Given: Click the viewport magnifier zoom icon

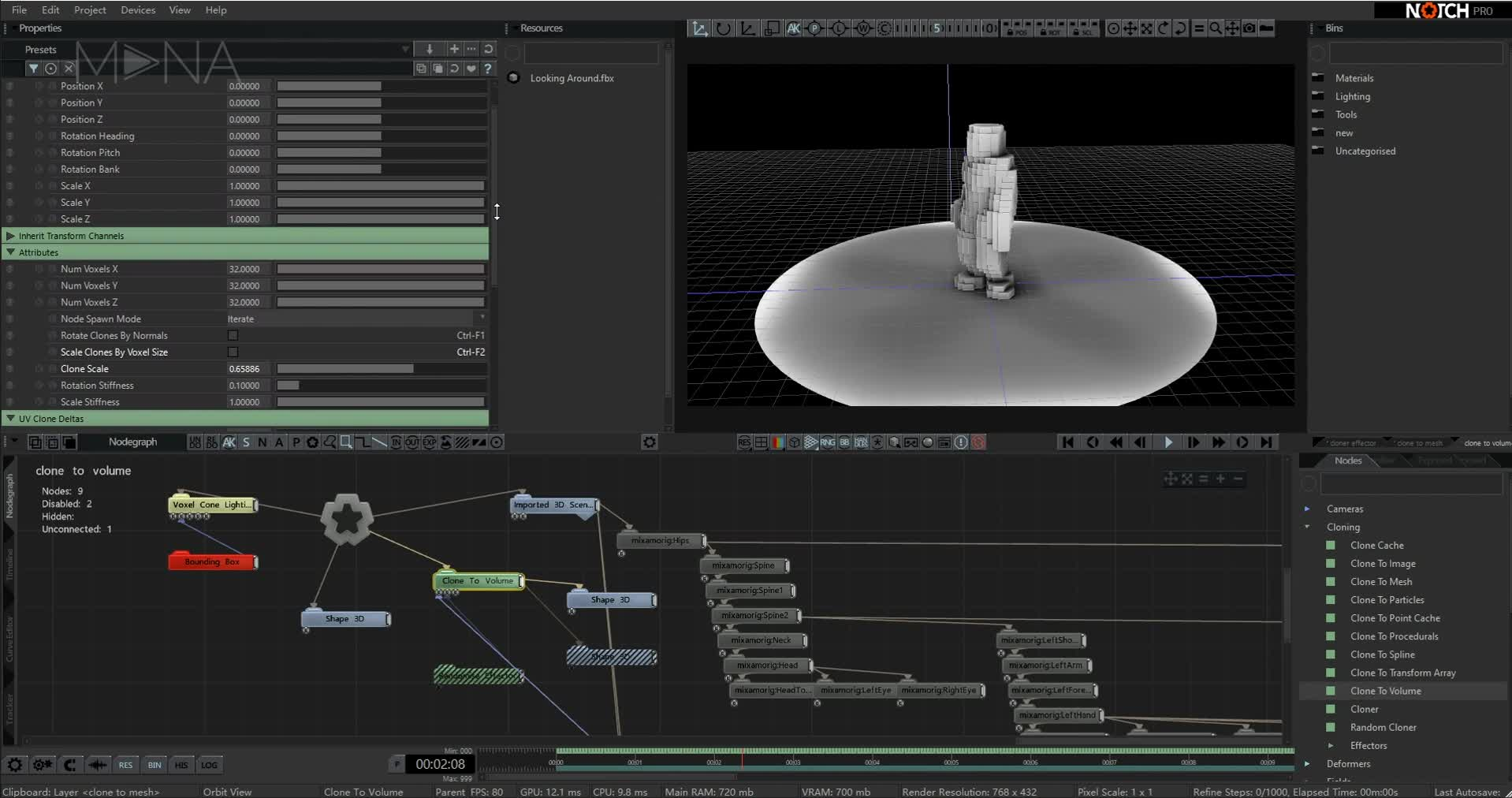Looking at the screenshot, I should 1216,28.
